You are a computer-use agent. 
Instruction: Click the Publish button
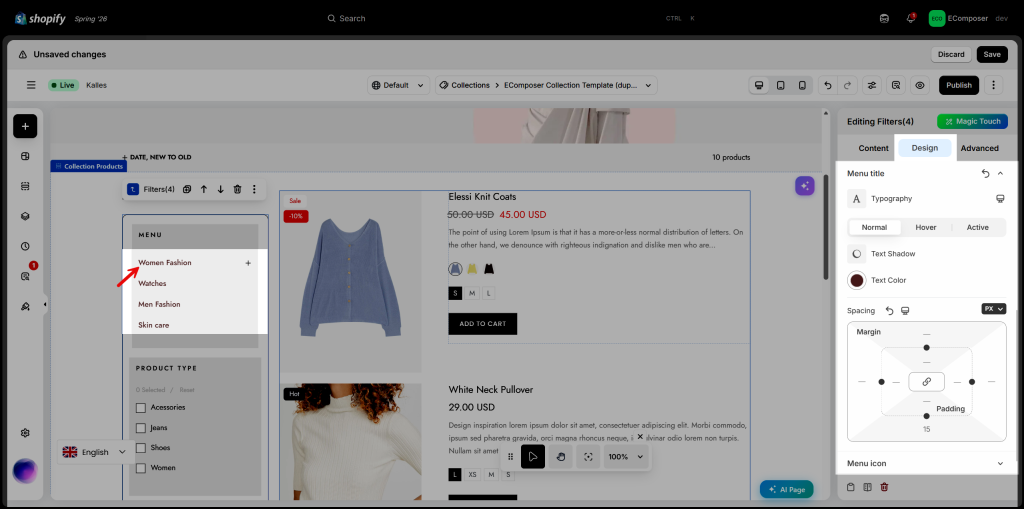pos(959,85)
